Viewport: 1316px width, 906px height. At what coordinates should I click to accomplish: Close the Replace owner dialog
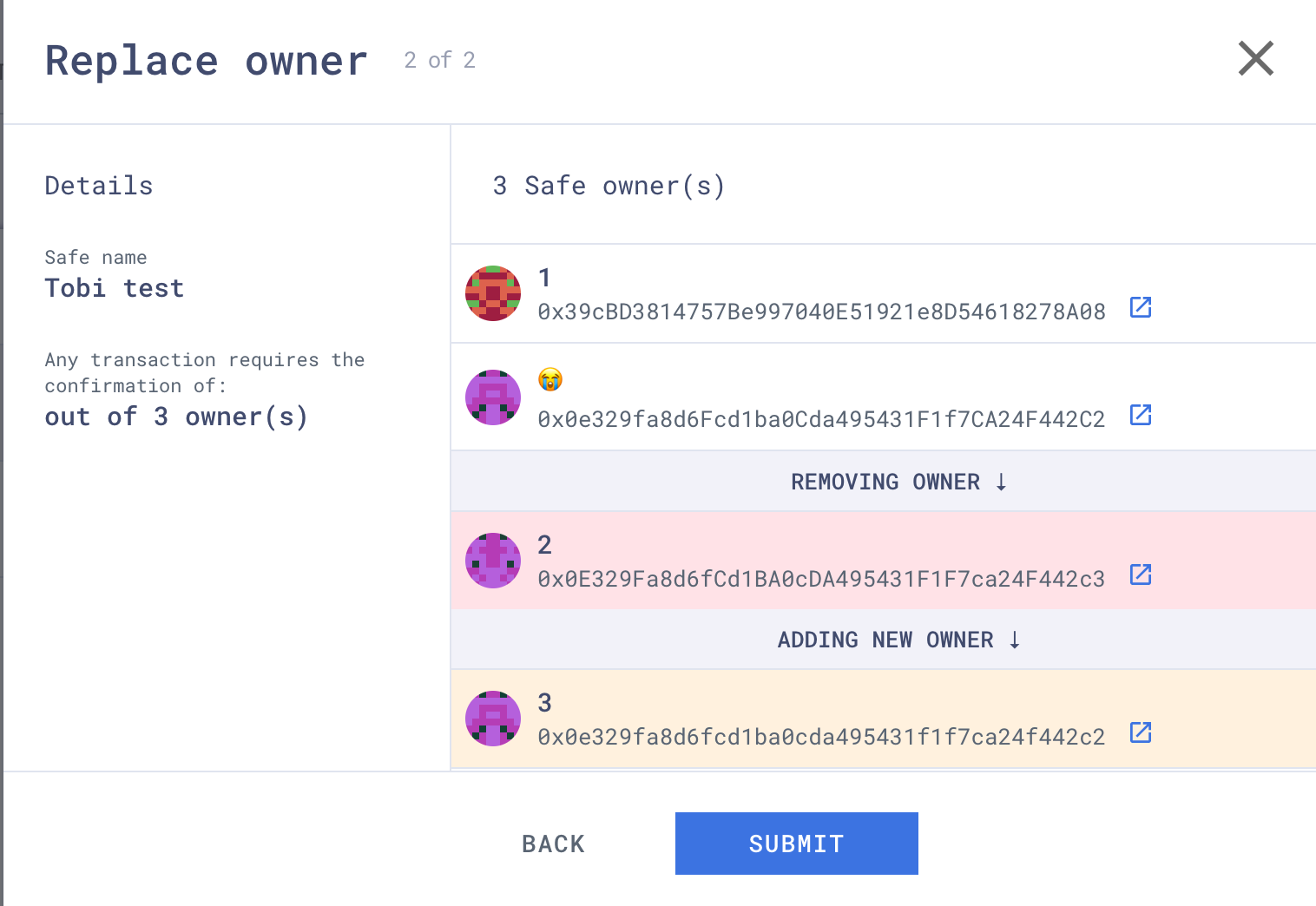tap(1255, 59)
